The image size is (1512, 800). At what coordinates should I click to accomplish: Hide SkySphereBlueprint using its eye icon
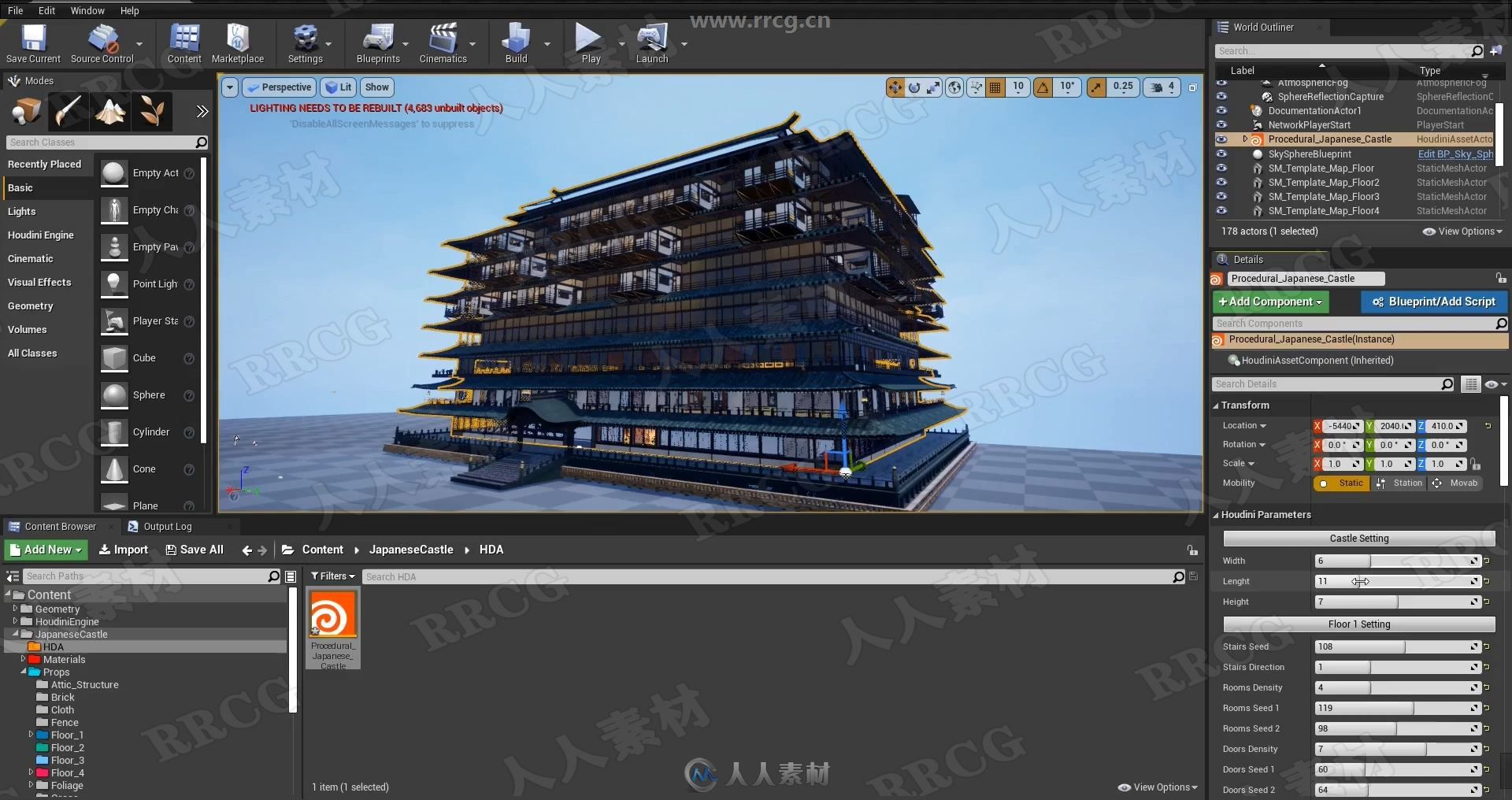[1221, 154]
